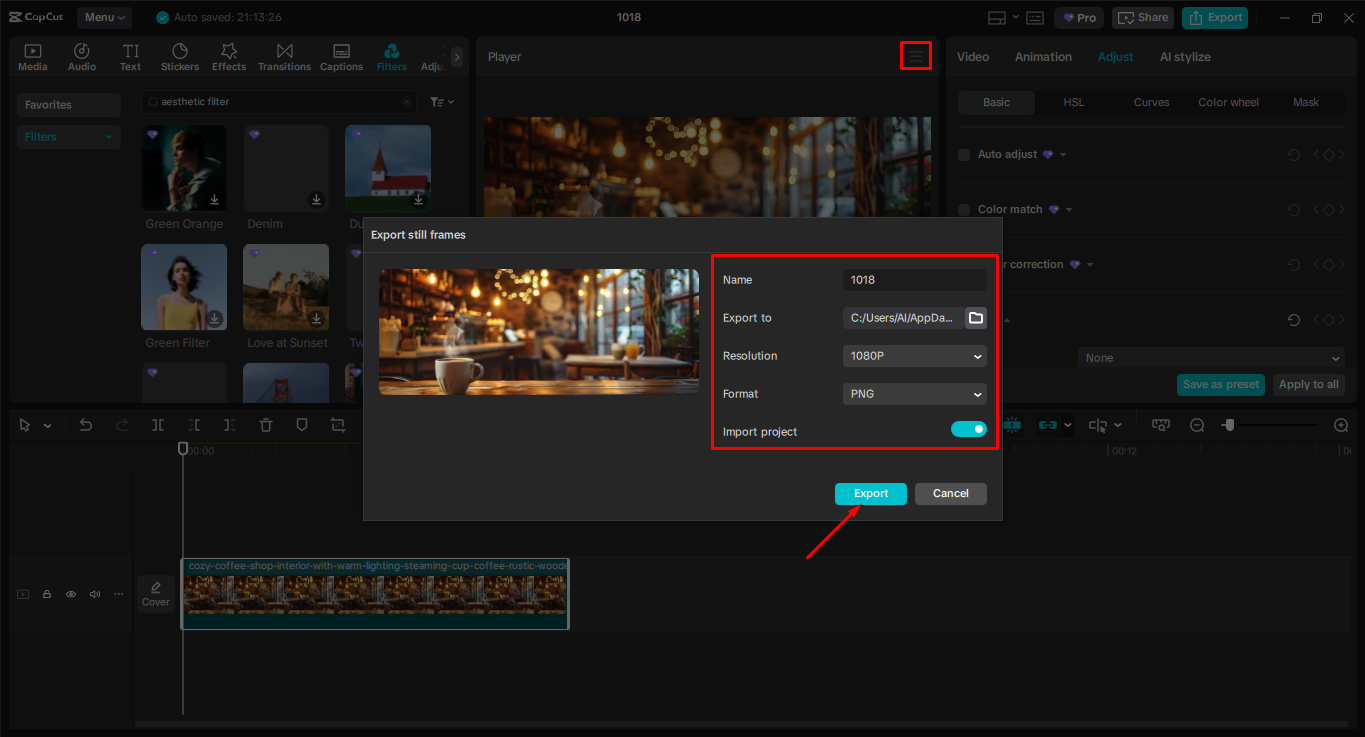This screenshot has width=1365, height=737.
Task: Select the Stickers tool
Action: click(180, 56)
